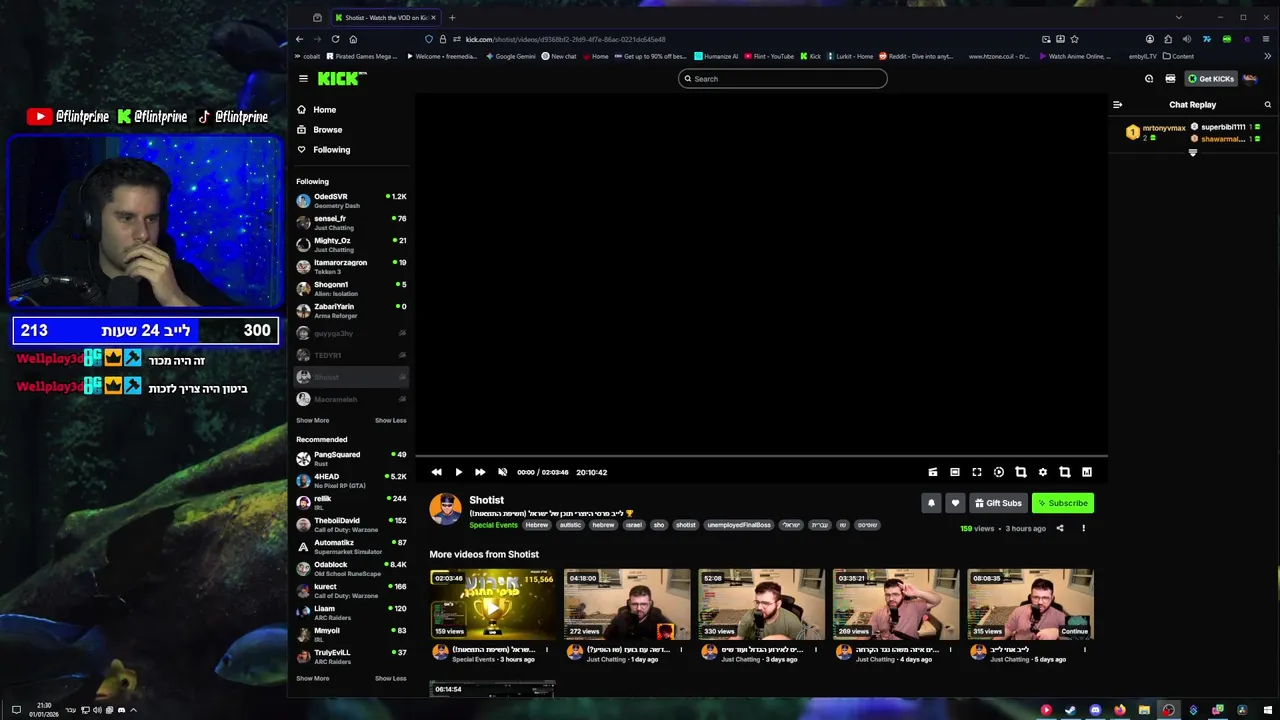The width and height of the screenshot is (1280, 720).
Task: Open Odablock in Recommended list
Action: point(351,568)
